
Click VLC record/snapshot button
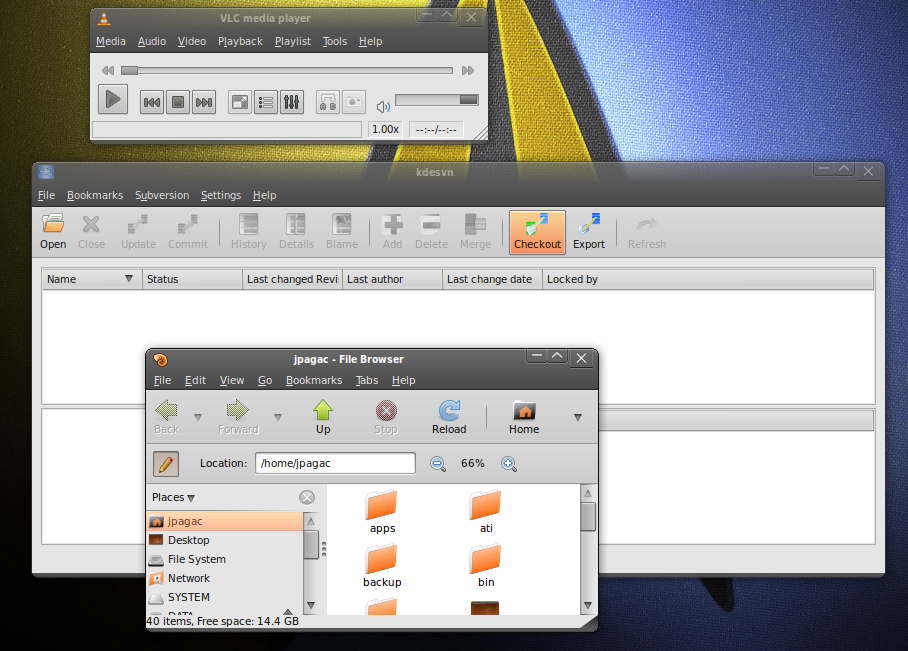pyautogui.click(x=354, y=103)
